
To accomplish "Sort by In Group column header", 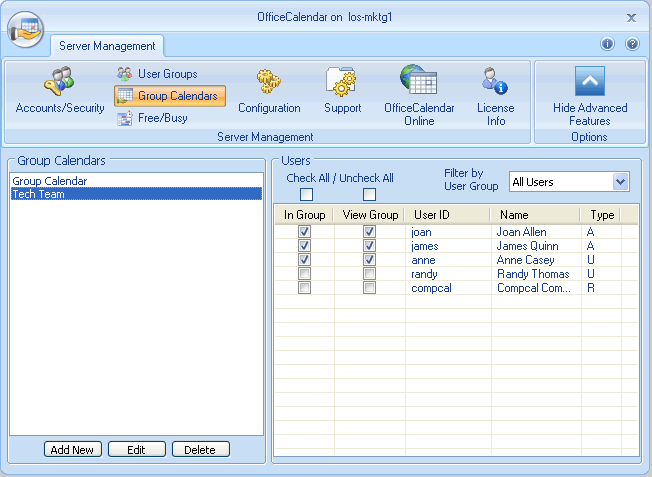I will pyautogui.click(x=304, y=215).
